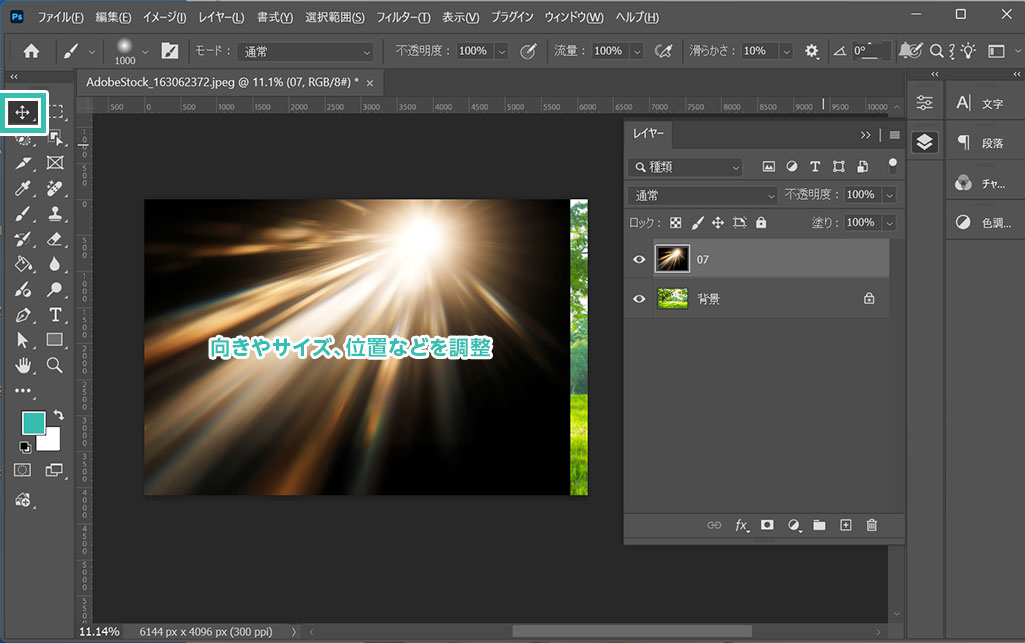Toggle visibility of the 背景 layer
Image resolution: width=1025 pixels, height=643 pixels.
point(638,298)
